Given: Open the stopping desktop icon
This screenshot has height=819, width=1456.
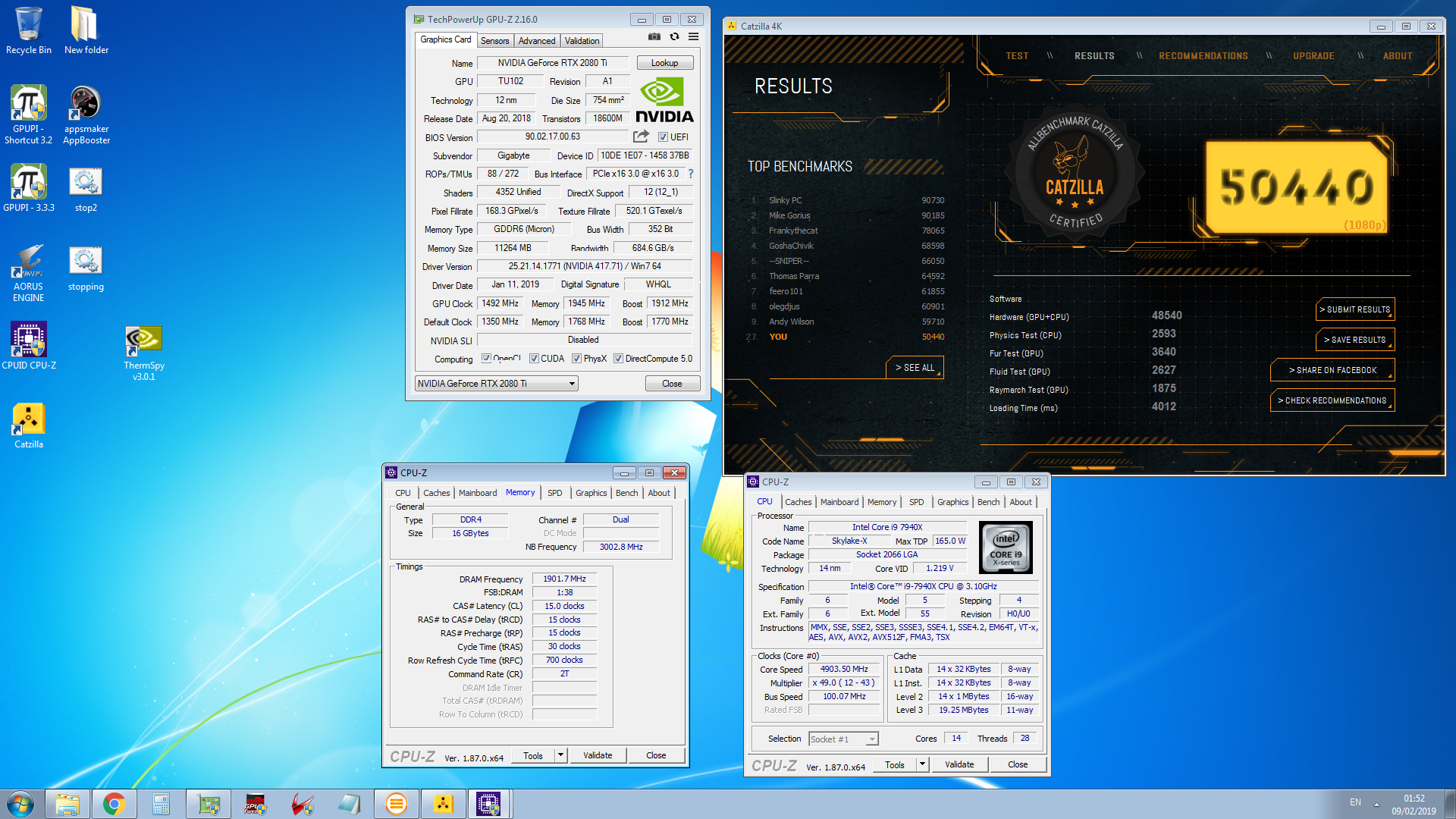Looking at the screenshot, I should (86, 268).
